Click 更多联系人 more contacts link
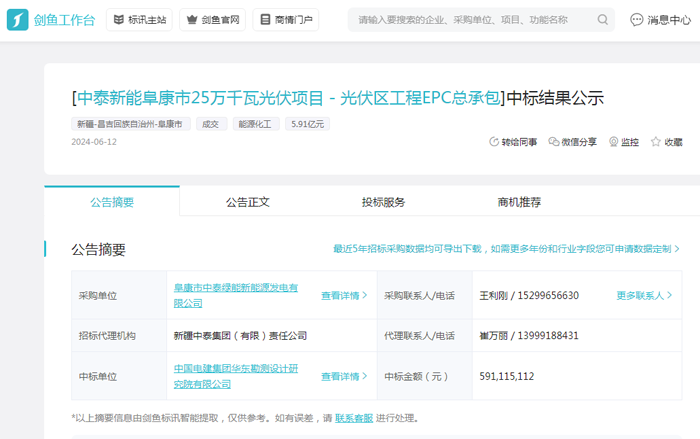 click(x=644, y=295)
